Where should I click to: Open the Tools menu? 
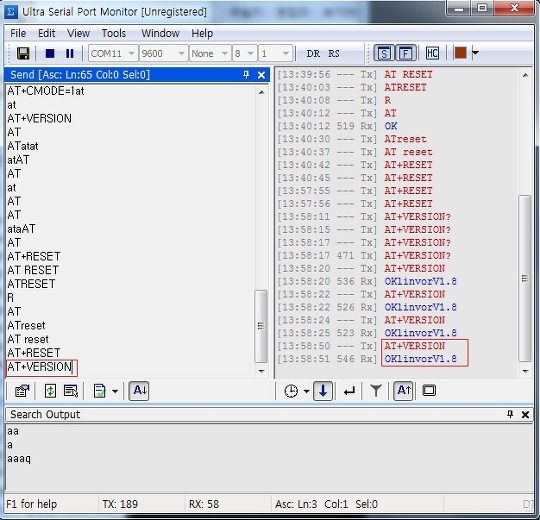pos(114,33)
